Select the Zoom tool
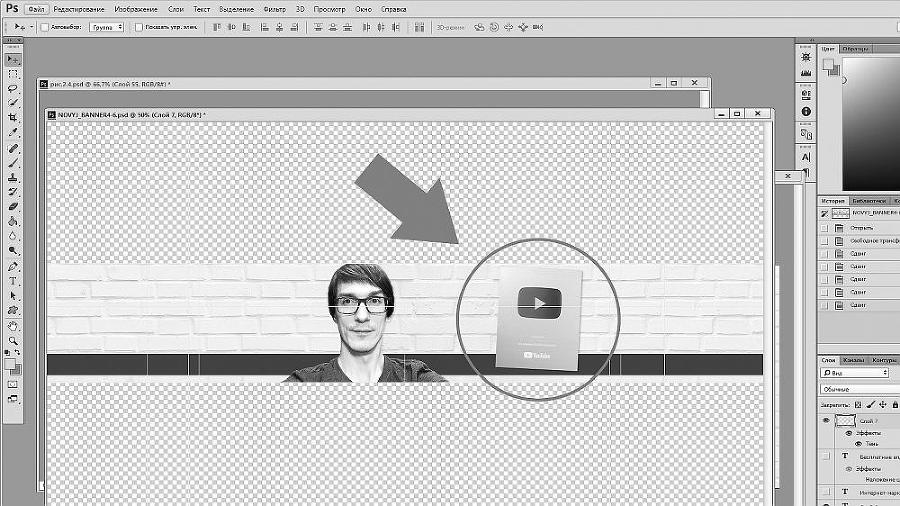The width and height of the screenshot is (900, 506). (x=13, y=341)
